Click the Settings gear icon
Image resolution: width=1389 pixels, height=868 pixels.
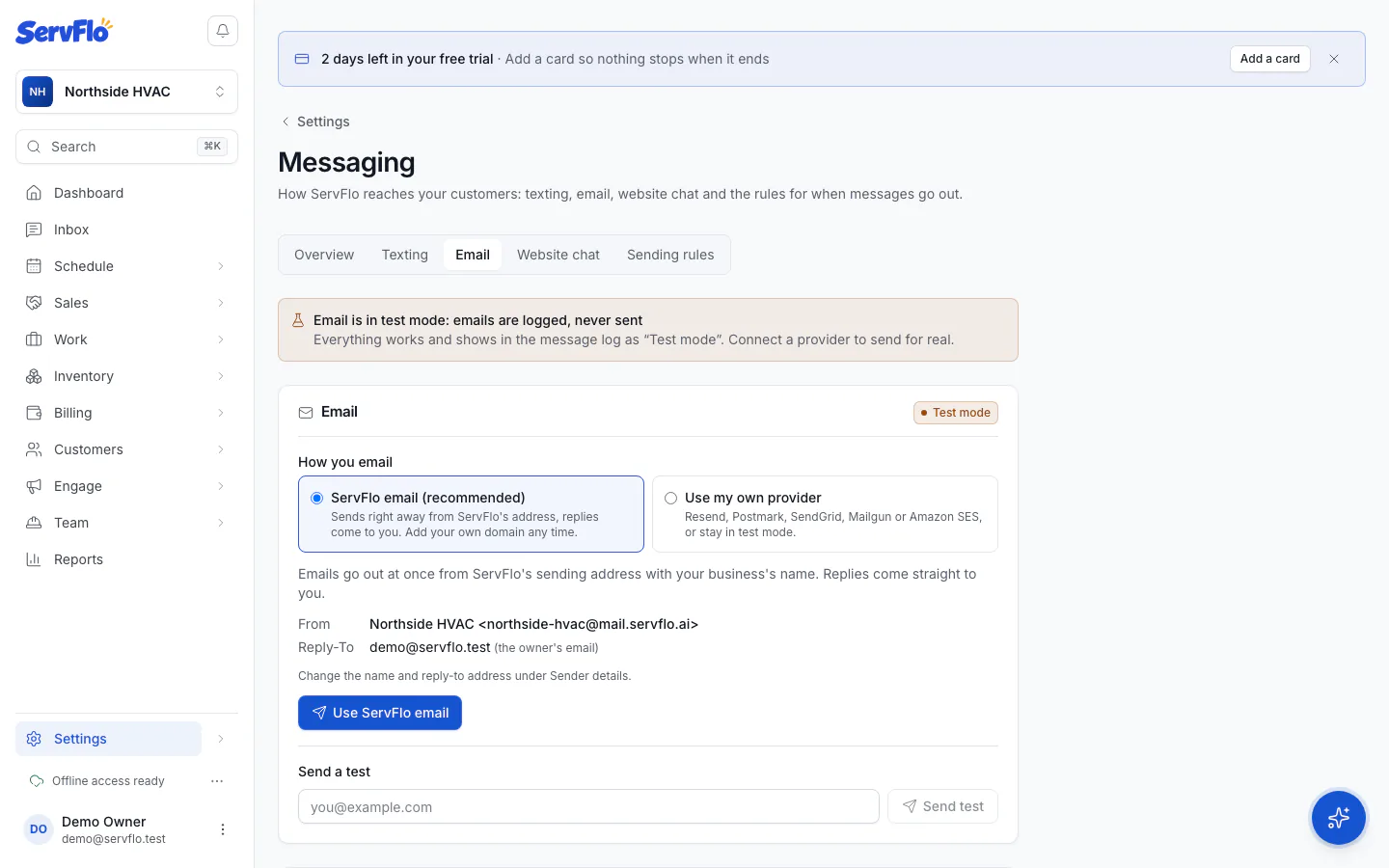click(x=34, y=739)
